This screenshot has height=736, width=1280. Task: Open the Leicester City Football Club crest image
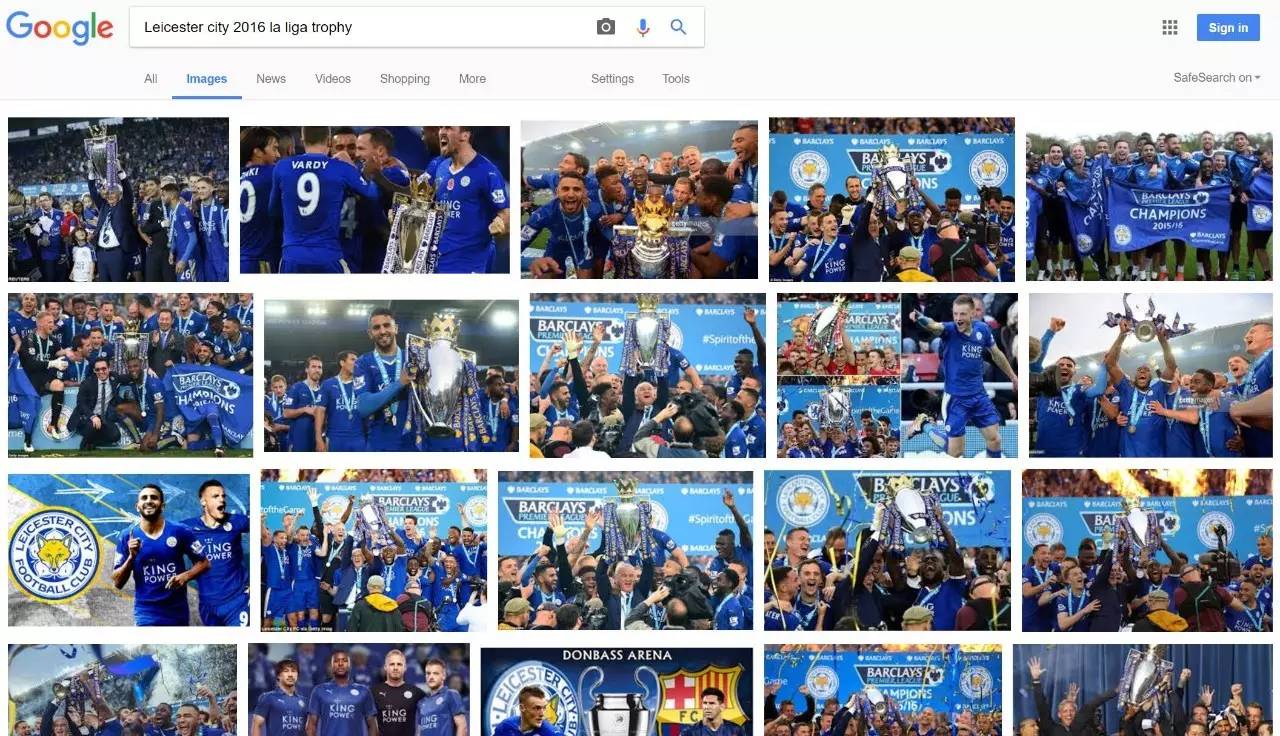(129, 550)
